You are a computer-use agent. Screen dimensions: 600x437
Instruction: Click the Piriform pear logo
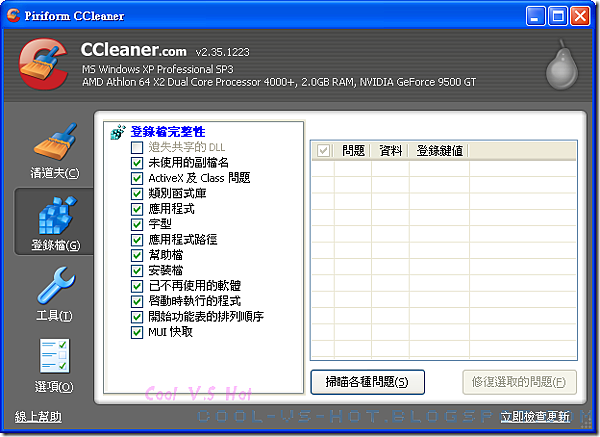coord(562,65)
